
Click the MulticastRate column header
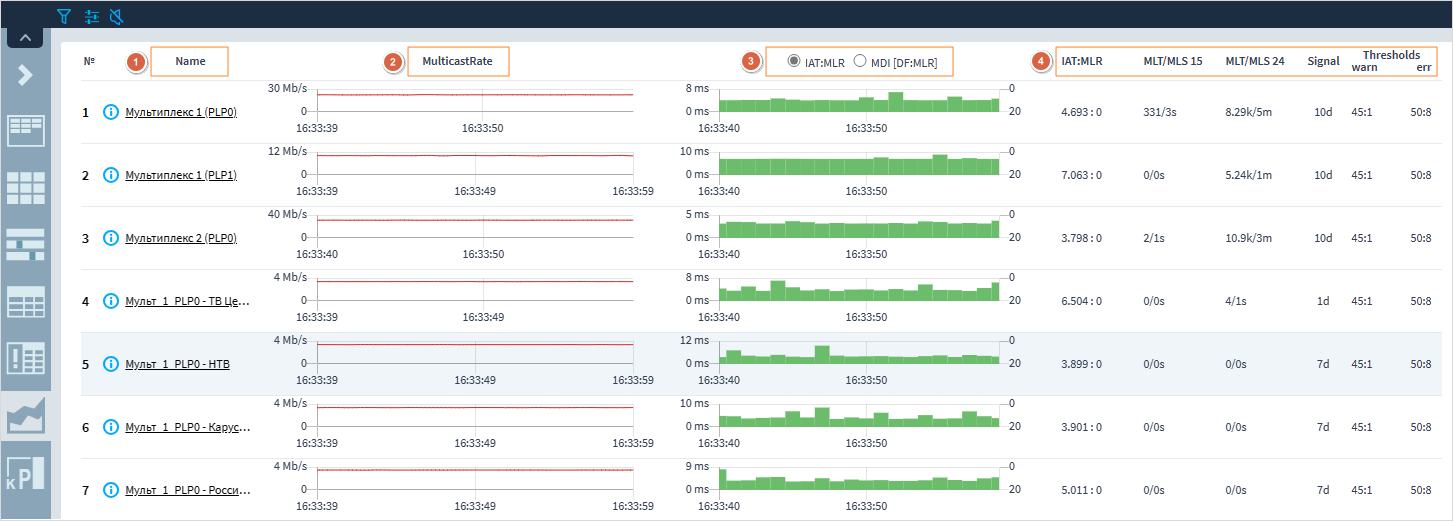(x=457, y=62)
